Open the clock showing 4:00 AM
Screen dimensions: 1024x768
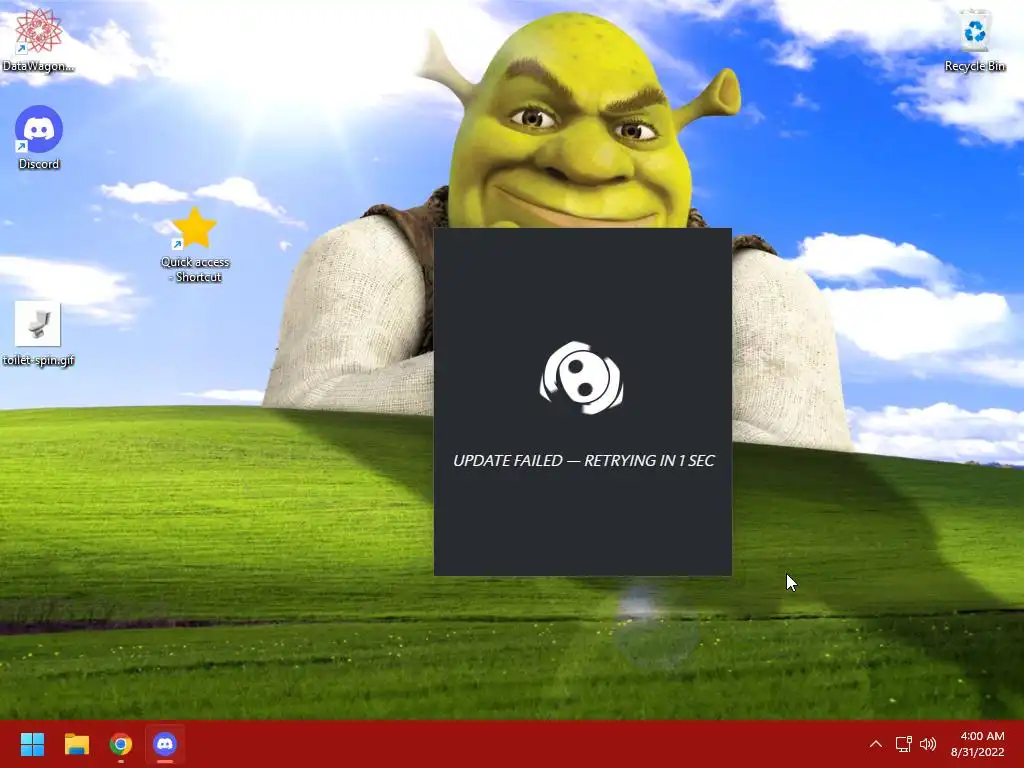click(x=982, y=736)
